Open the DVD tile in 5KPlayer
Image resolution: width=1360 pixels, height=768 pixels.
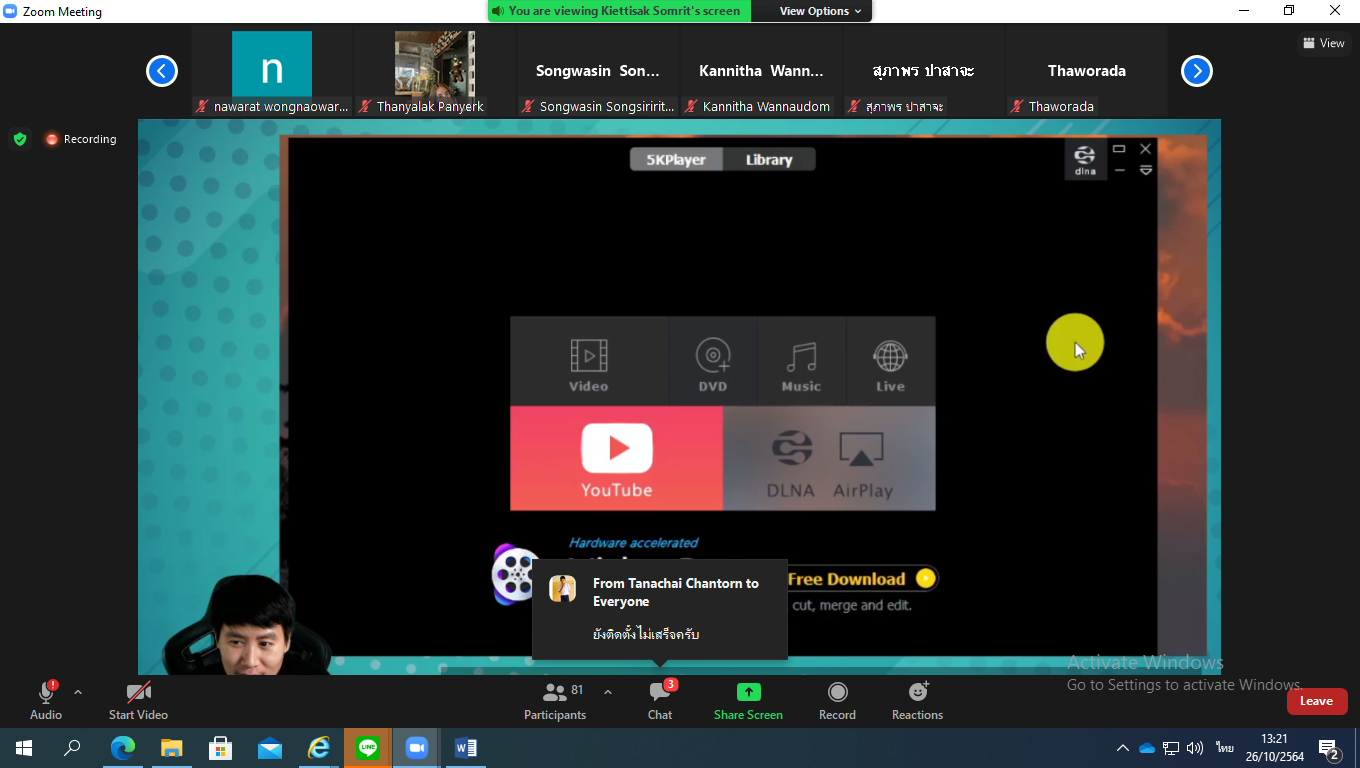(x=713, y=361)
